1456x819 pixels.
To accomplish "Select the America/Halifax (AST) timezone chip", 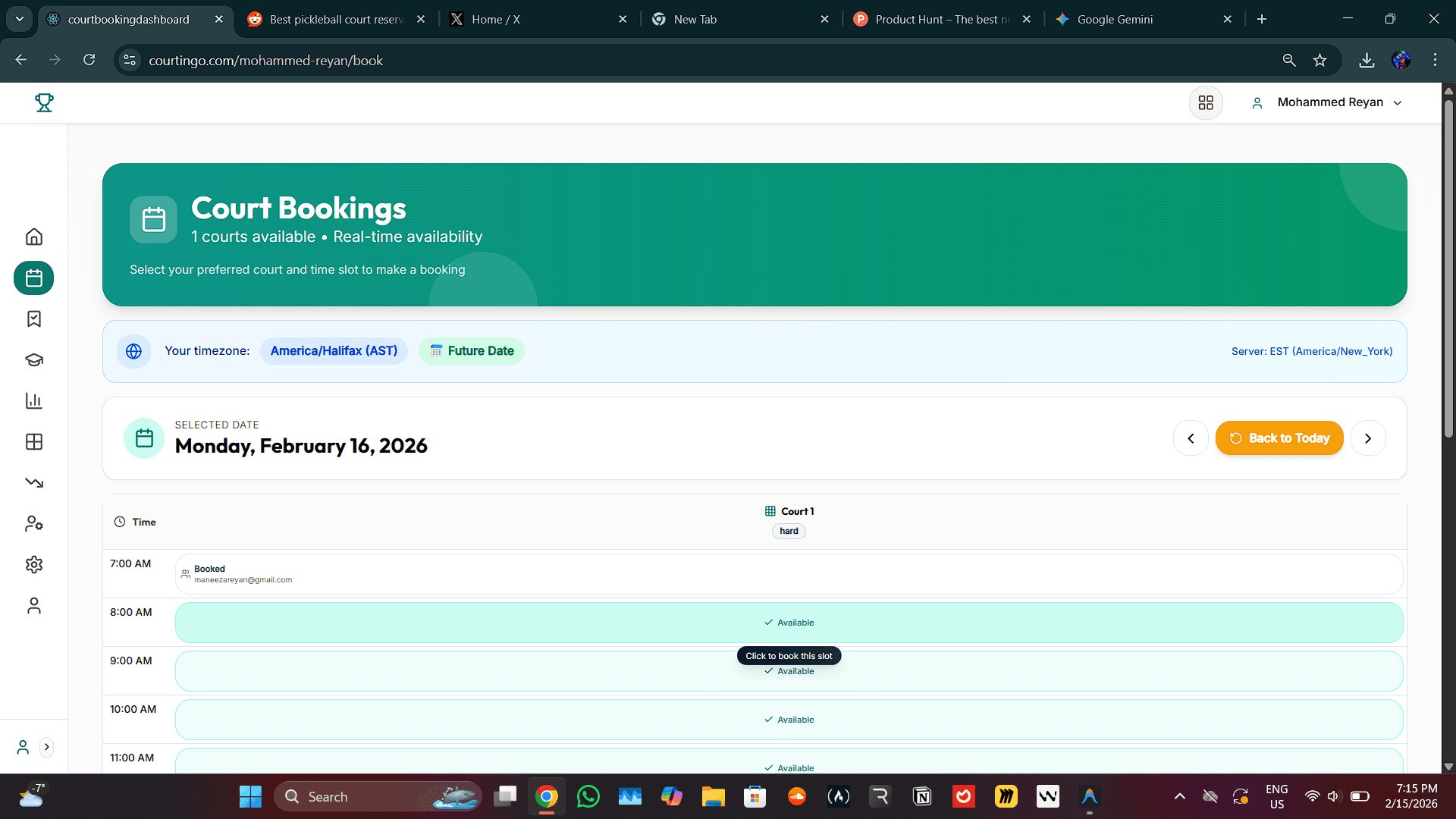I will click(x=334, y=350).
